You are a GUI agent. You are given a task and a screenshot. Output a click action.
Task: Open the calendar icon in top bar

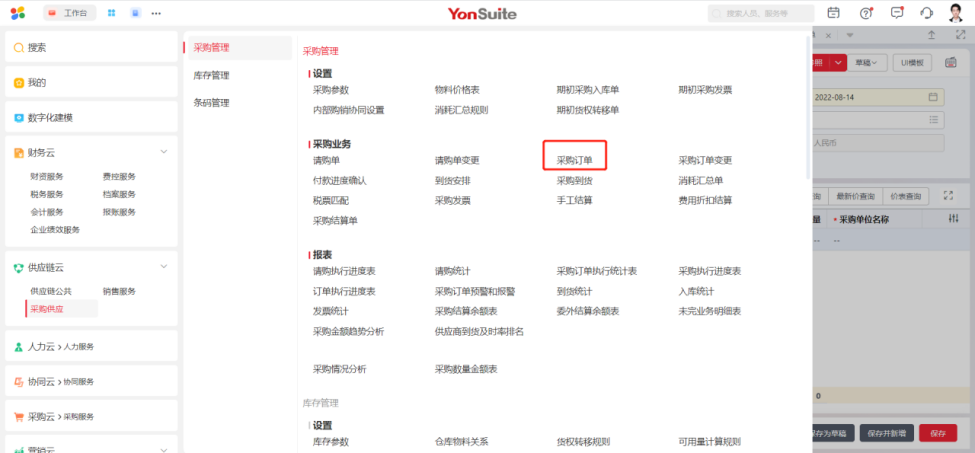[x=834, y=13]
